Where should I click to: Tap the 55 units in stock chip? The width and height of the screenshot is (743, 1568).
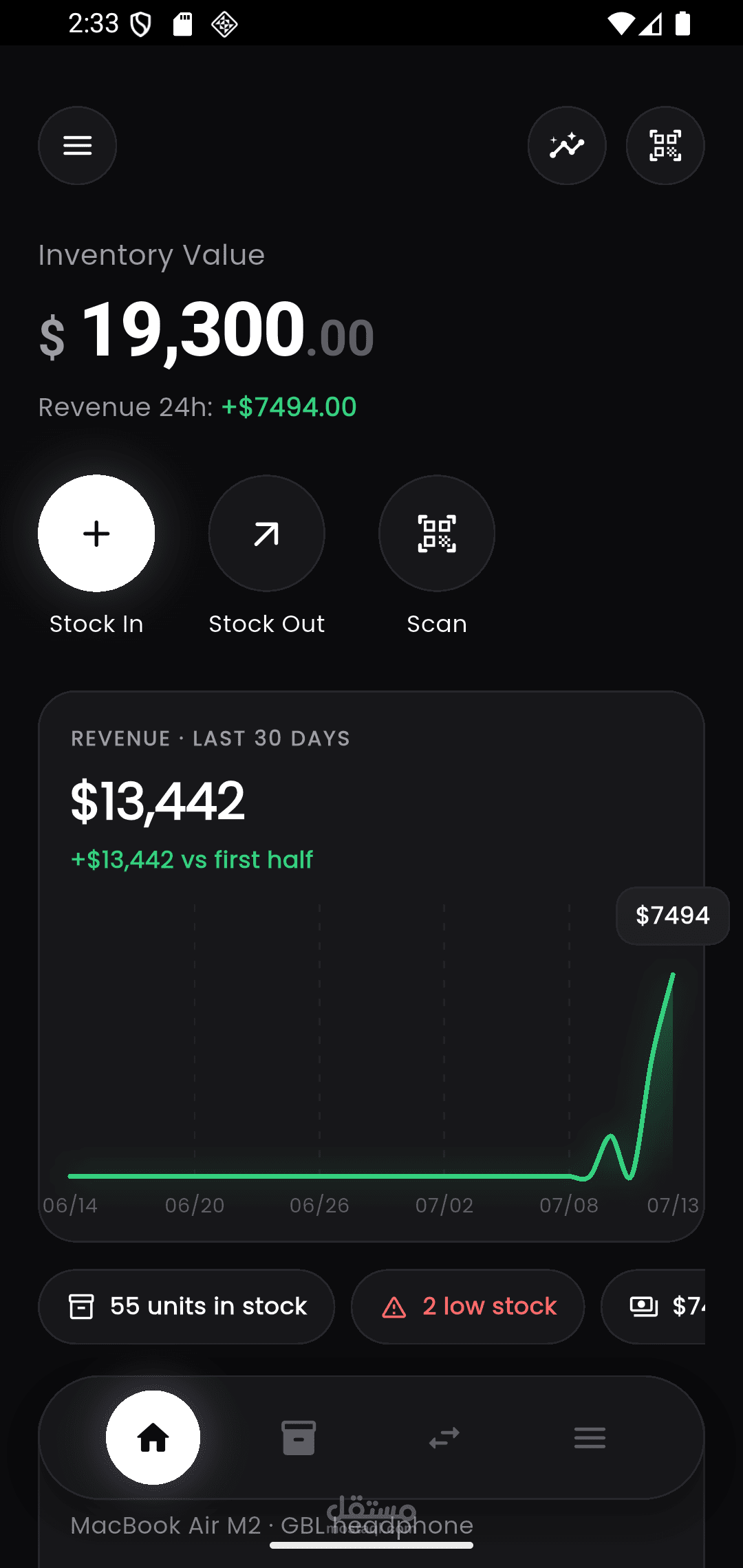click(186, 1306)
